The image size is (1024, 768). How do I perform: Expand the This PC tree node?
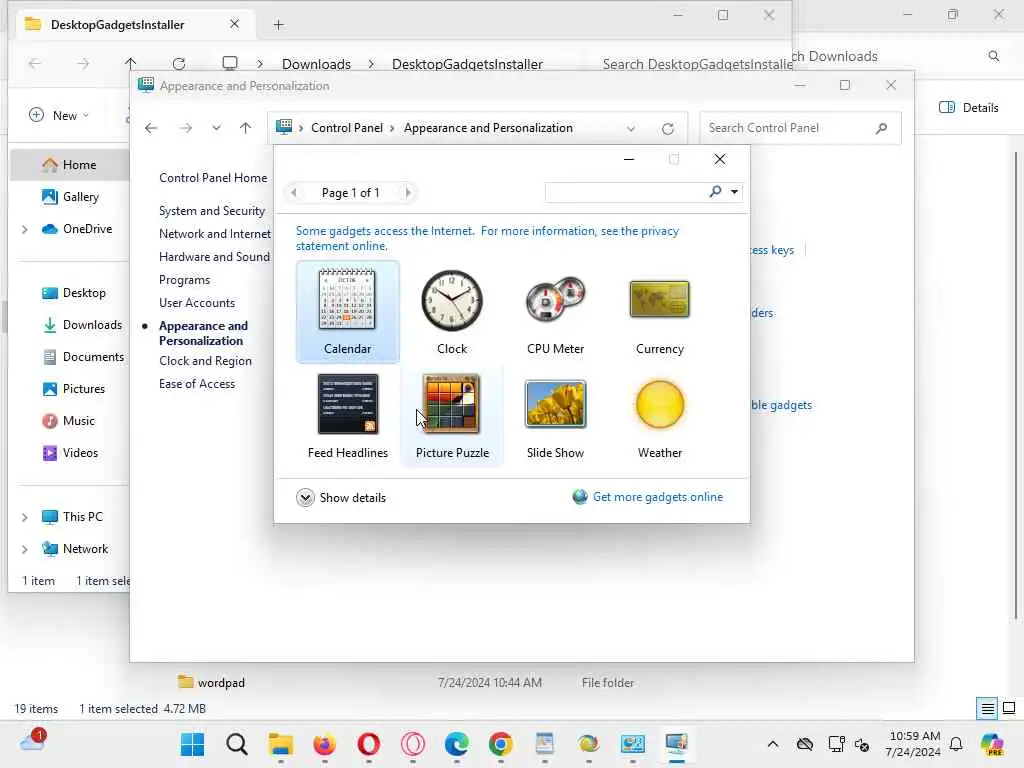coord(24,517)
